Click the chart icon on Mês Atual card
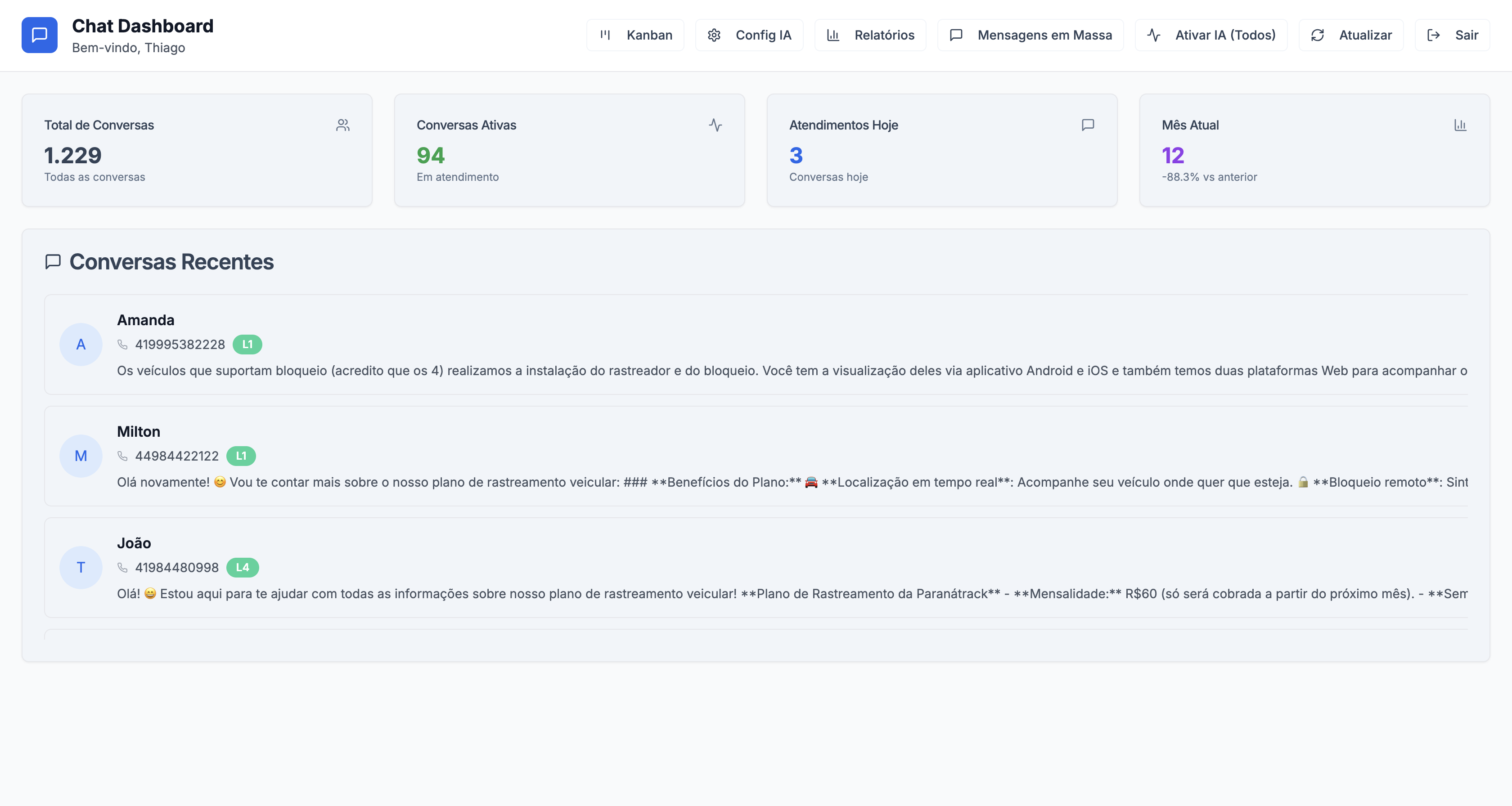This screenshot has width=1512, height=806. (1461, 124)
